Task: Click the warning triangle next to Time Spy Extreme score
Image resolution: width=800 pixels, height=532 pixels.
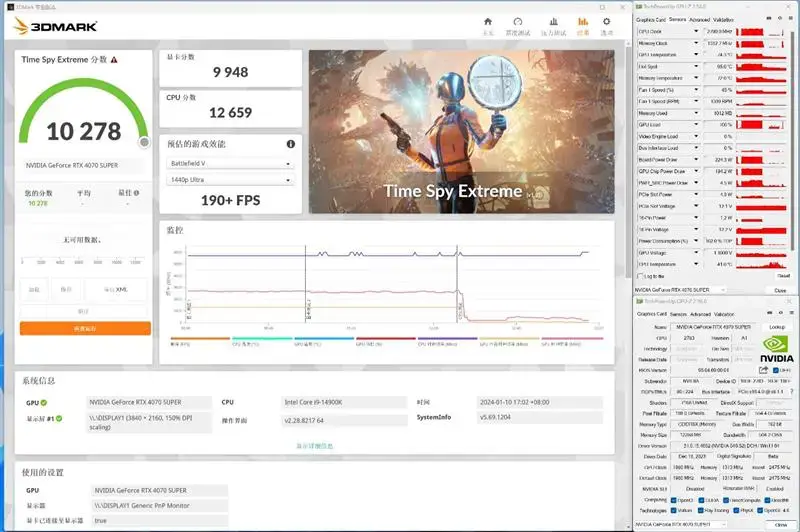Action: click(114, 60)
